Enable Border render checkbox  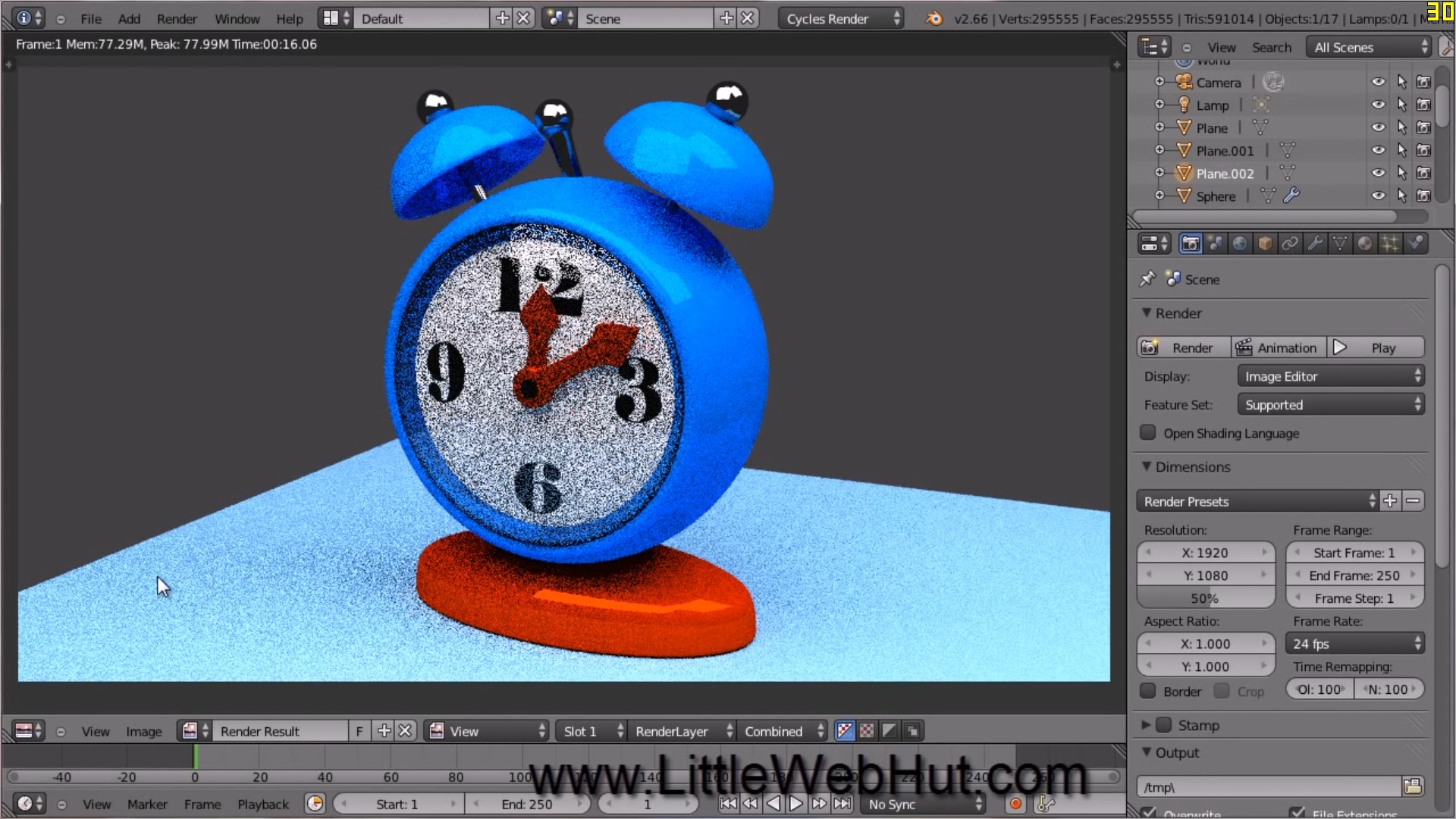coord(1148,691)
